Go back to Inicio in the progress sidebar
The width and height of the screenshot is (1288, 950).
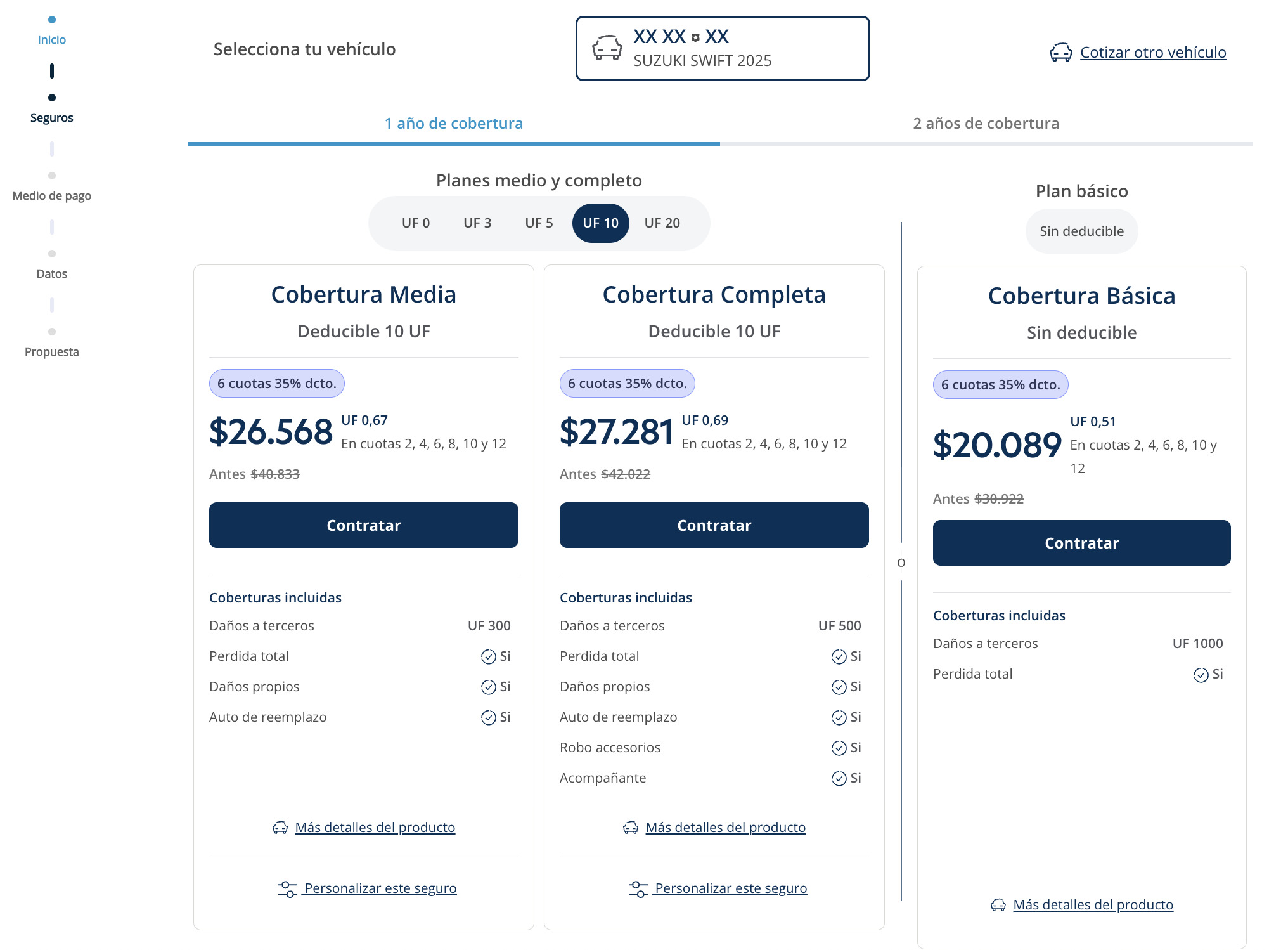(x=52, y=39)
